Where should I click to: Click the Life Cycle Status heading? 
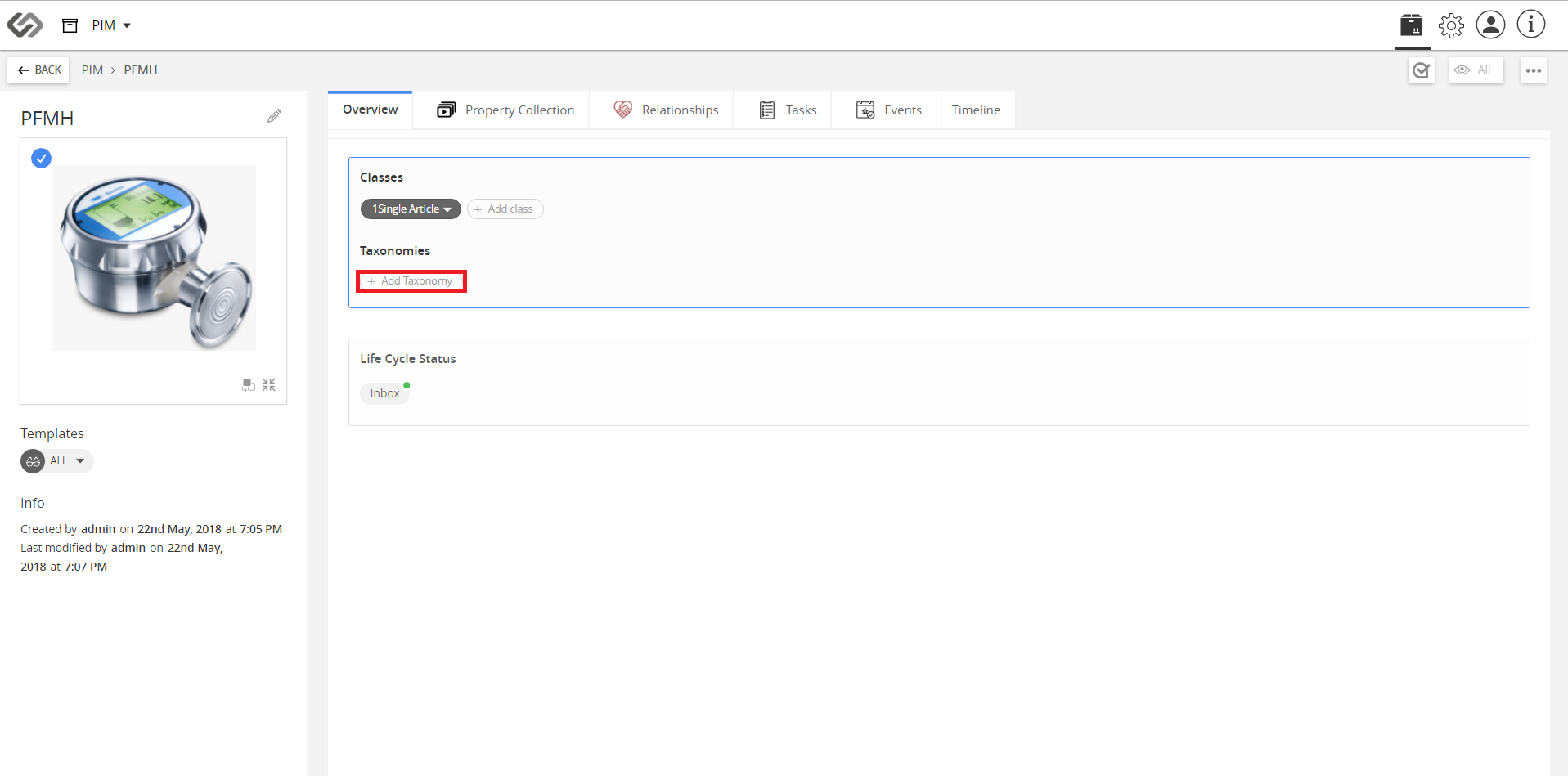408,359
